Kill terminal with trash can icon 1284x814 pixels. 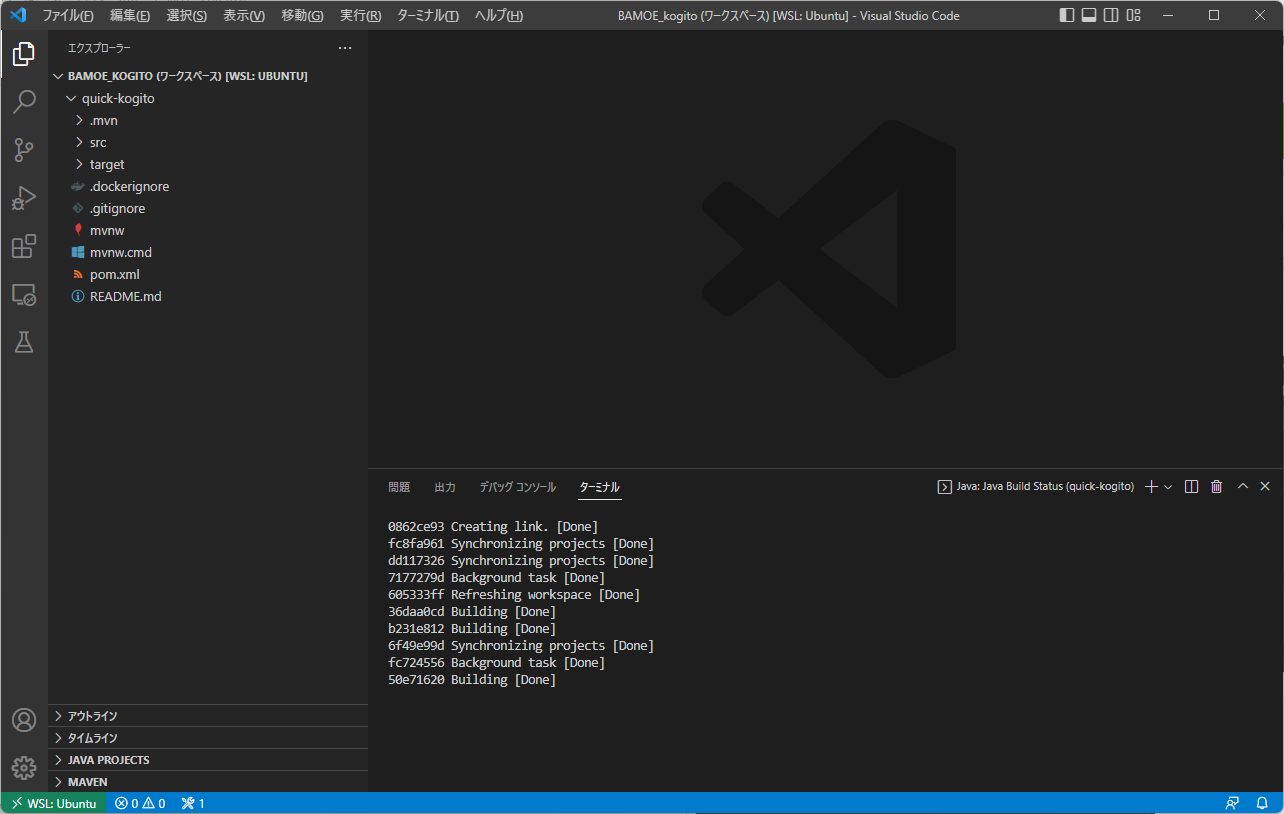point(1216,487)
